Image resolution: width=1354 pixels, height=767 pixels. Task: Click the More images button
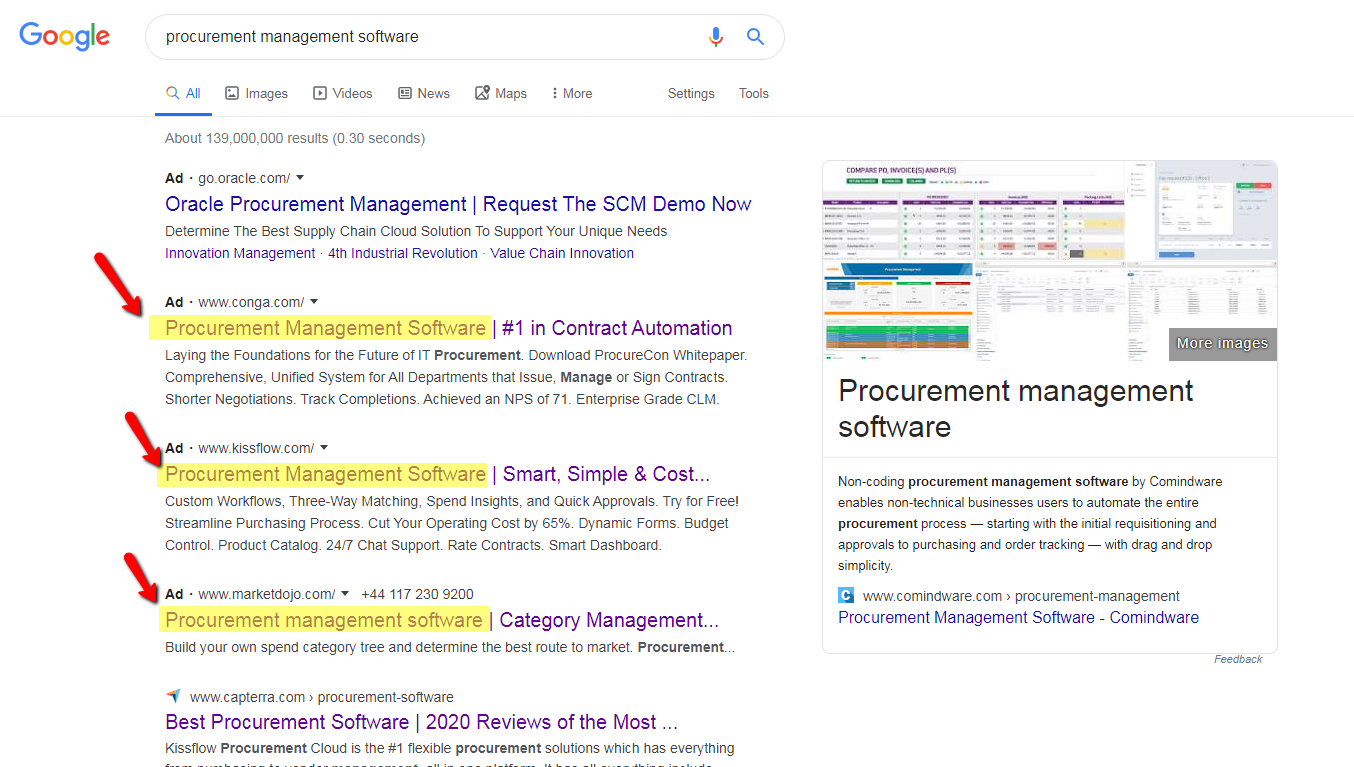(x=1222, y=343)
